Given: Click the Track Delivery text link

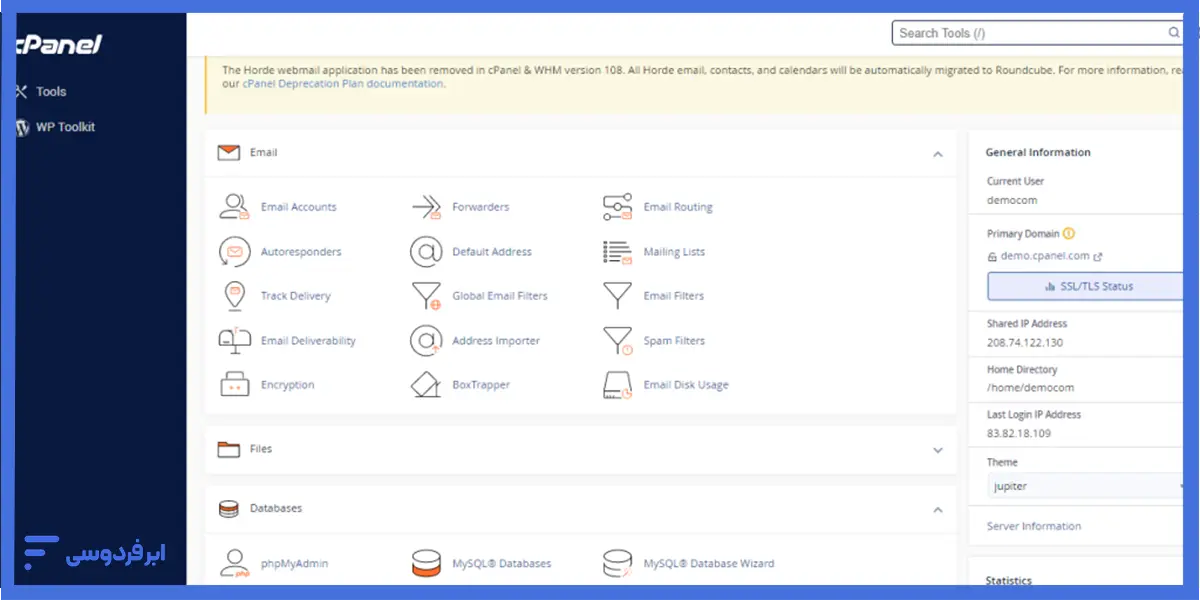Looking at the screenshot, I should (296, 296).
